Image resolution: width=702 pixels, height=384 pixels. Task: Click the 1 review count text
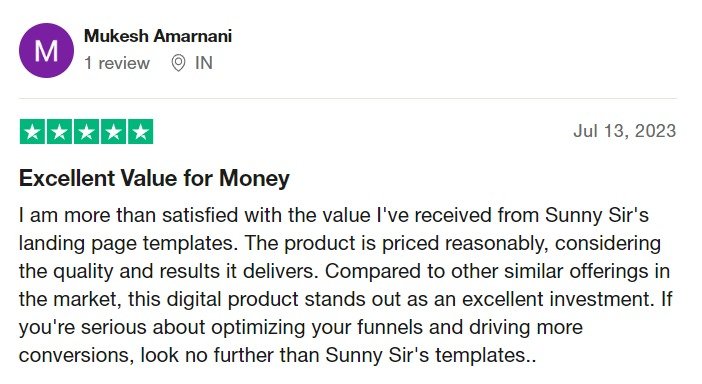click(117, 63)
